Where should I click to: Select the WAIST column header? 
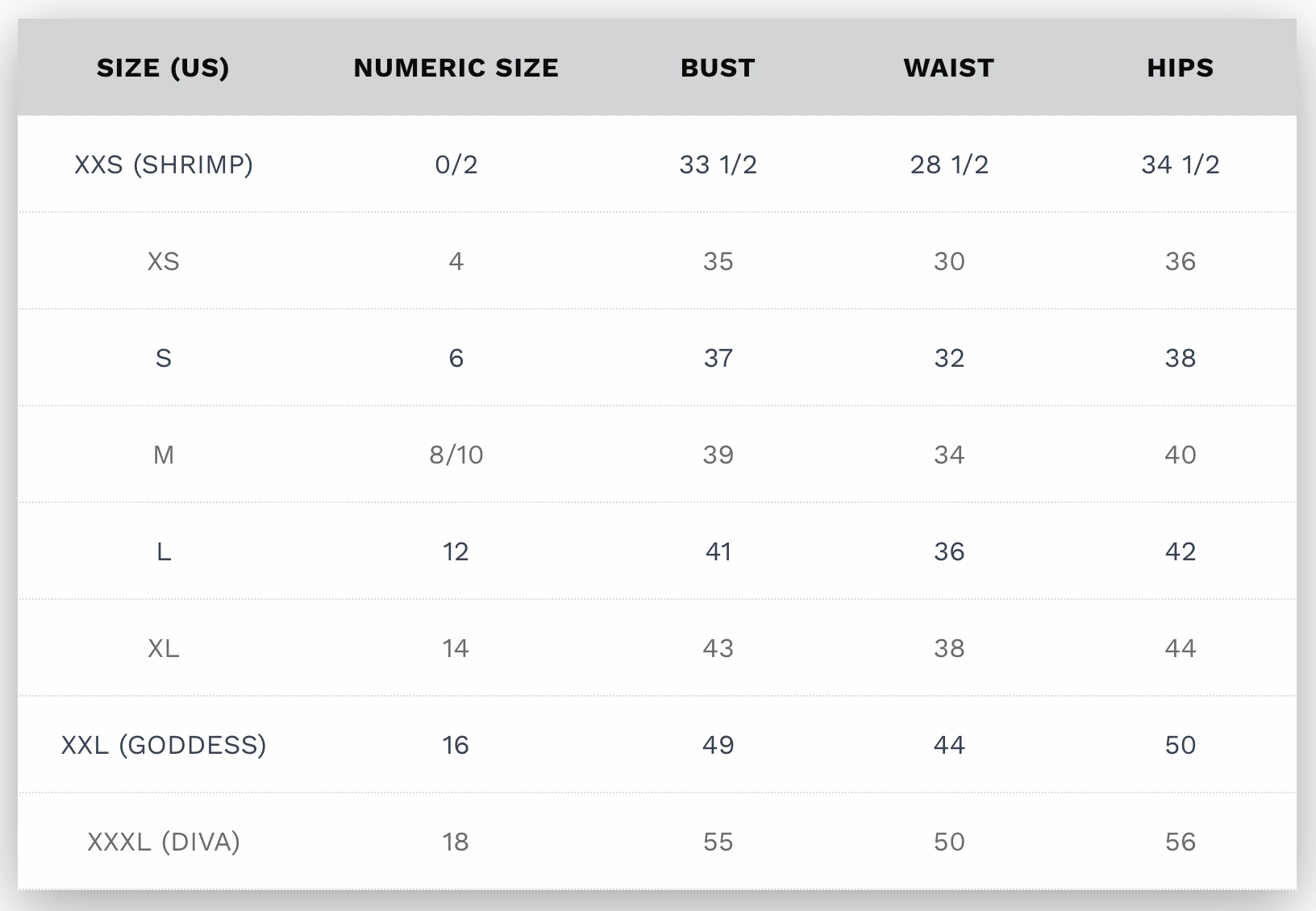point(949,68)
